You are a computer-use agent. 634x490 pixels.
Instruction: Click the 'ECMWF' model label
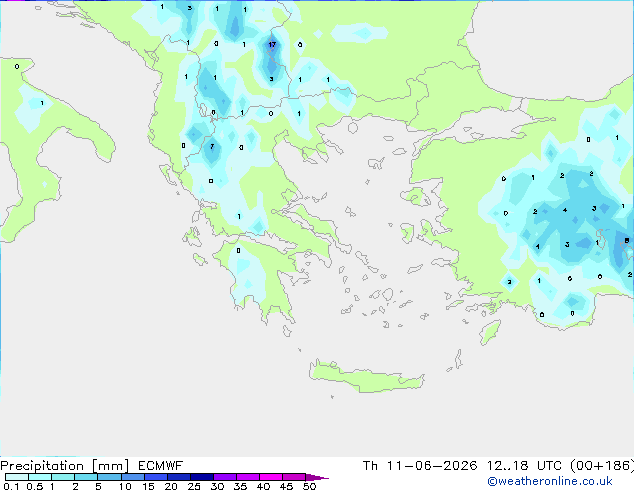coord(161,466)
